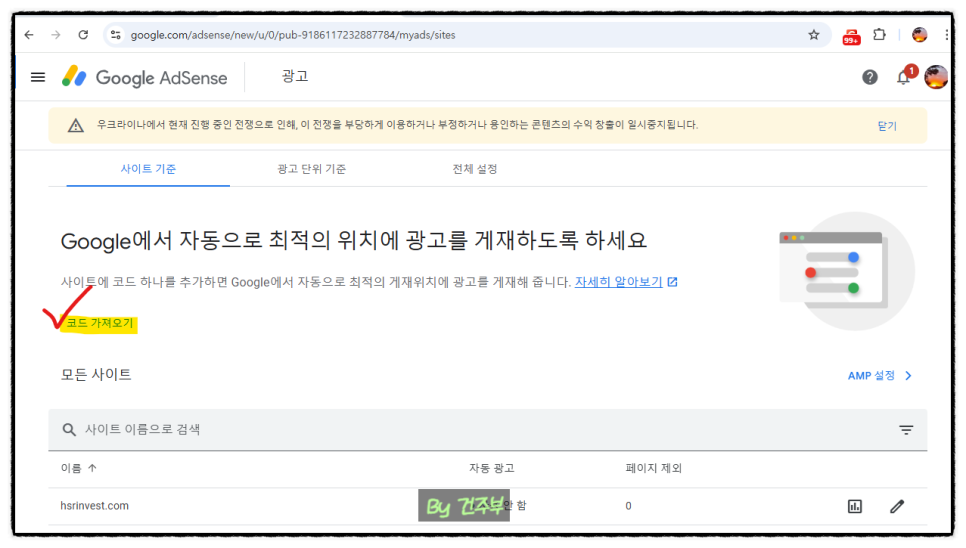Image resolution: width=966 pixels, height=548 pixels.
Task: Open the red 99+ extension icon
Action: [851, 36]
